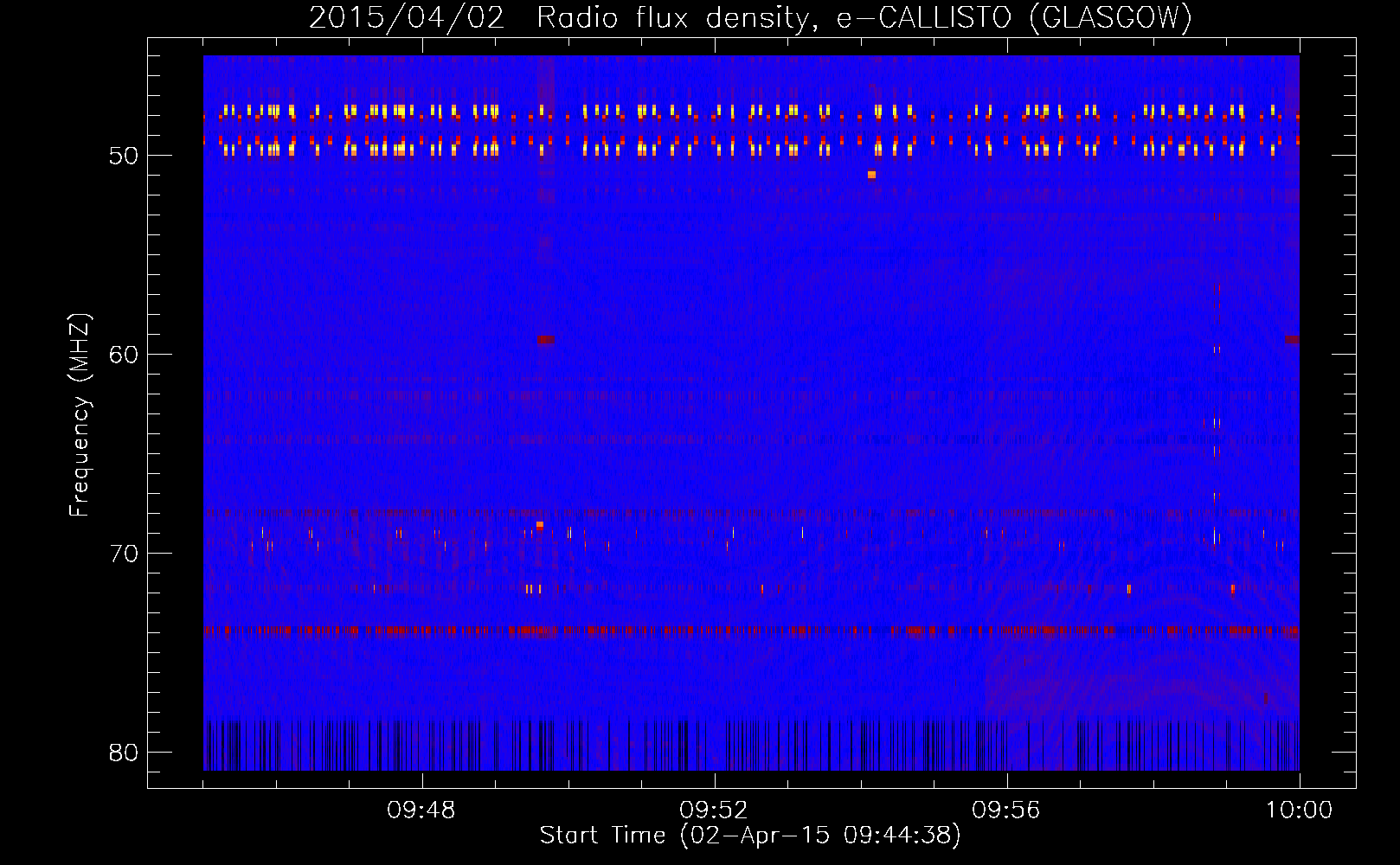Click the "Frequency (MHZ)" axis label
Screen dimensions: 1400x865
pyautogui.click(x=79, y=415)
